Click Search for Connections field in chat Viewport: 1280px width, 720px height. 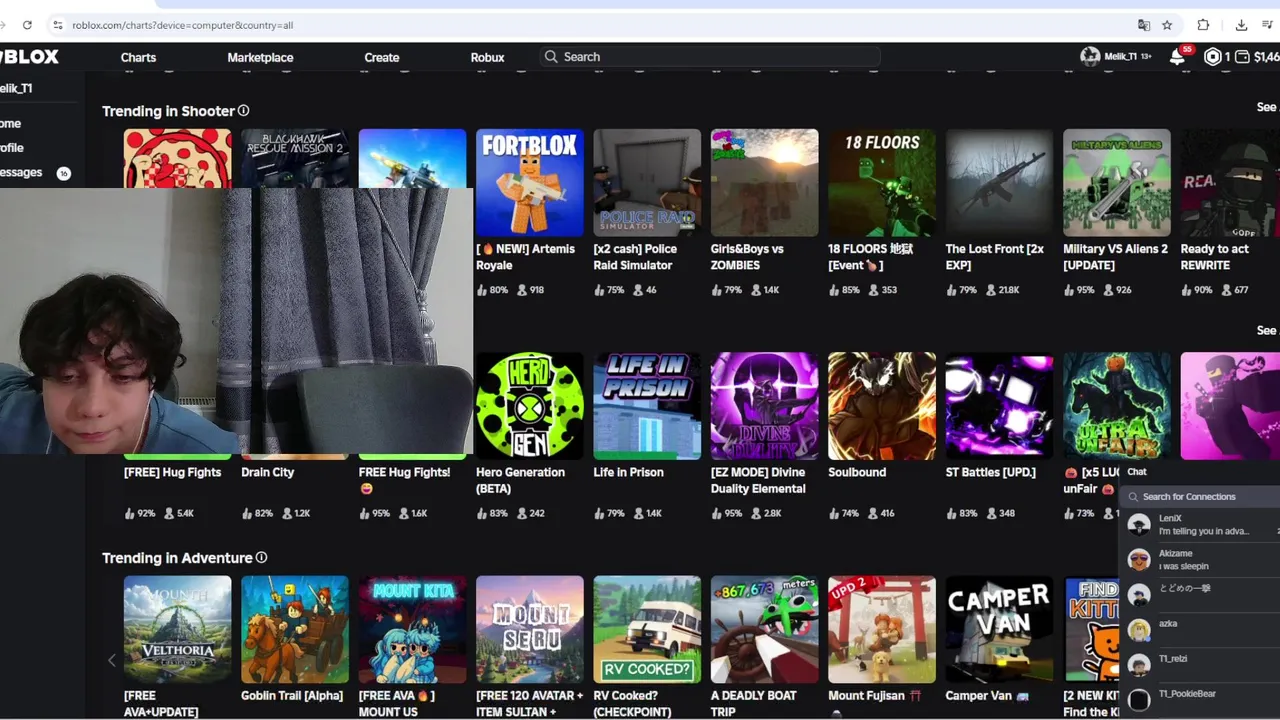tap(1200, 496)
